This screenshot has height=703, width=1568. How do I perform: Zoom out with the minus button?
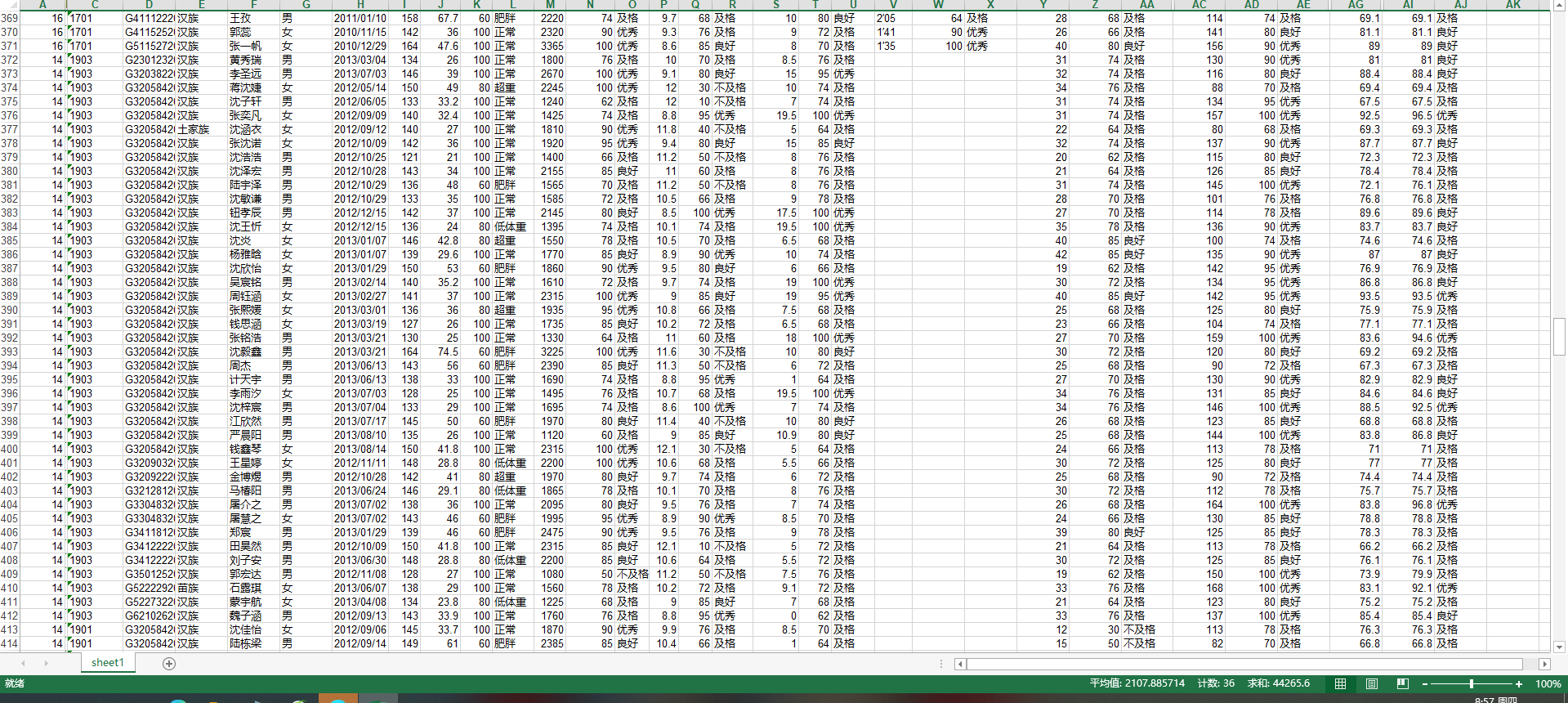(x=1425, y=684)
